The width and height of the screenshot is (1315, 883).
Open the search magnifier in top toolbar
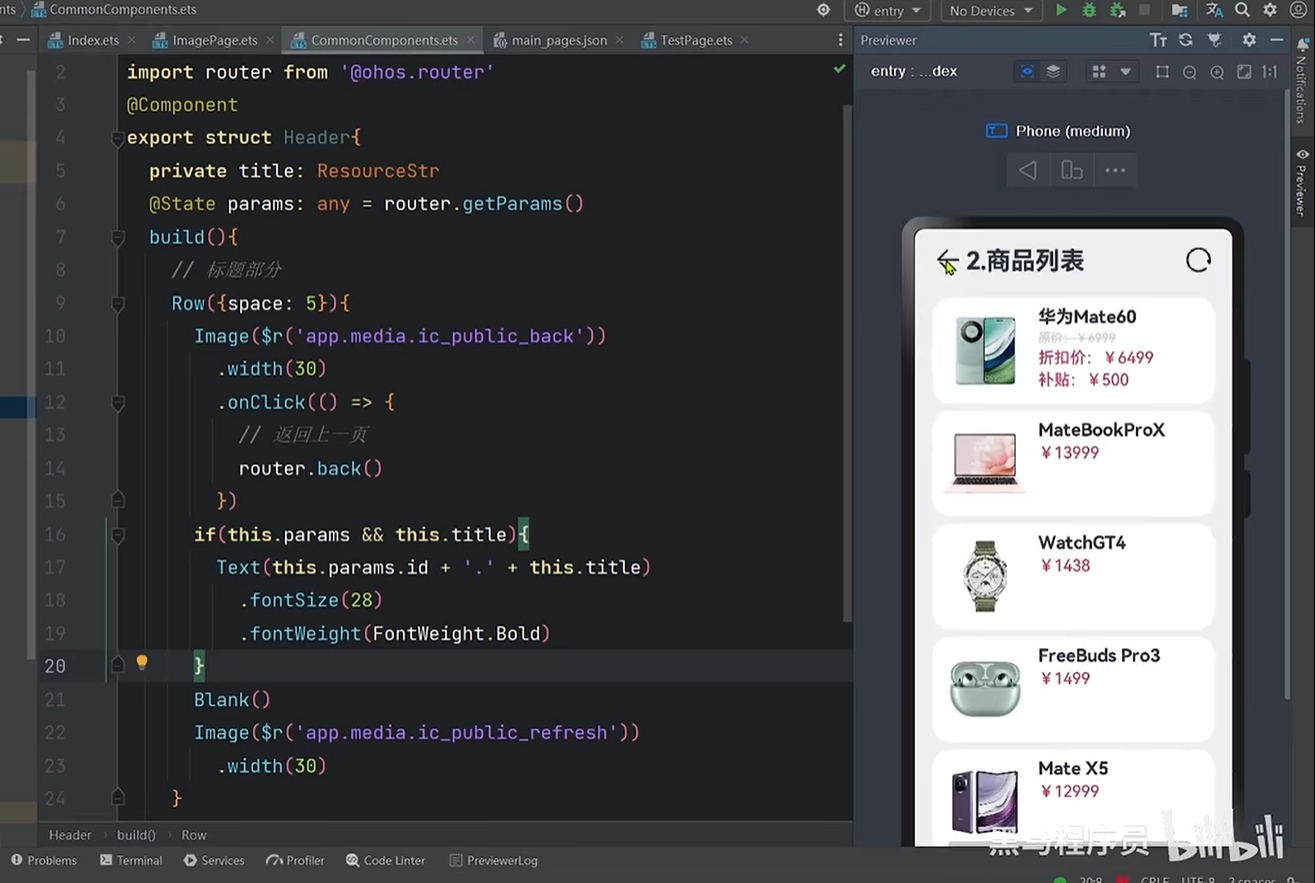tap(1242, 10)
